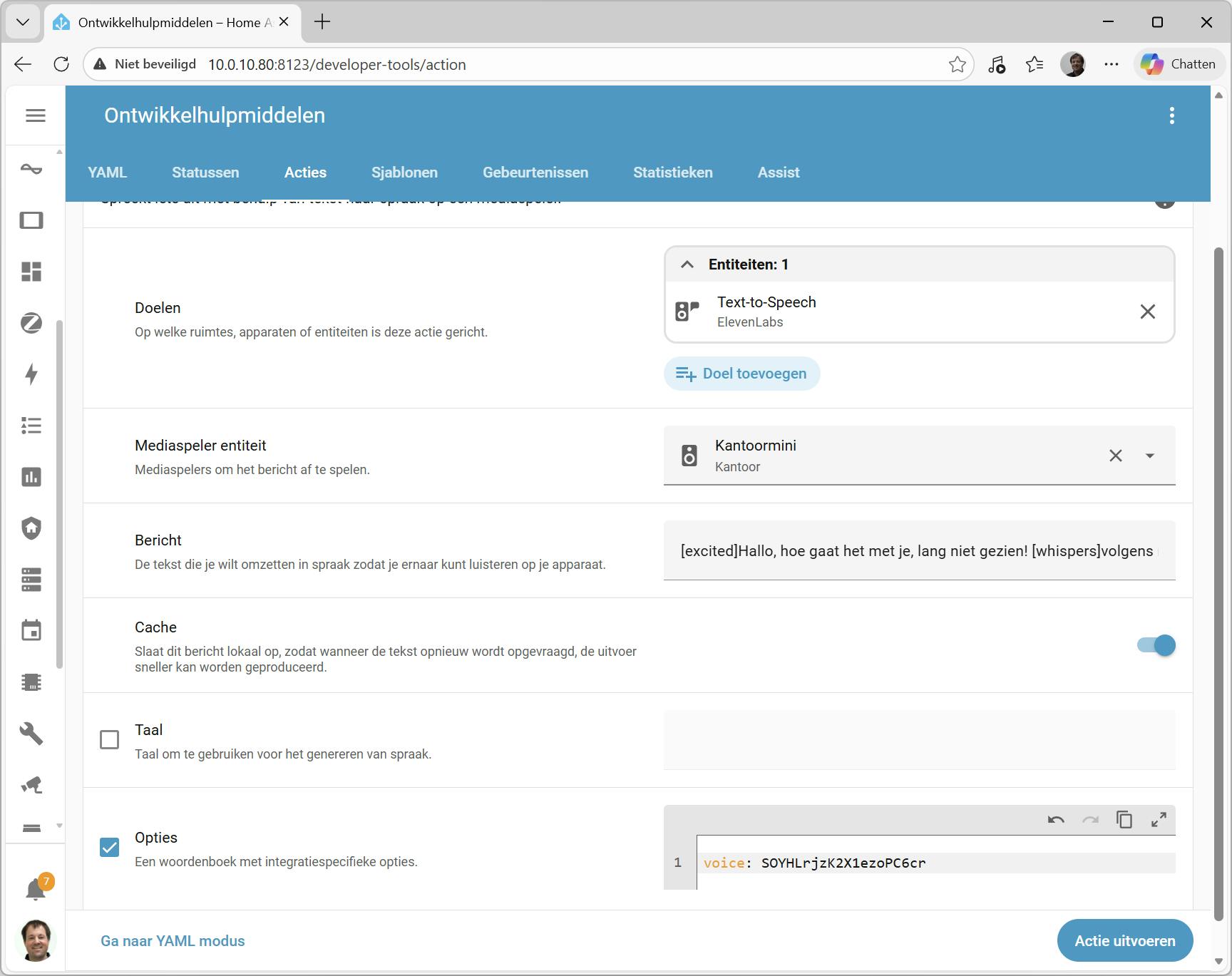Click the Kantoormini speaker icon

(x=689, y=456)
